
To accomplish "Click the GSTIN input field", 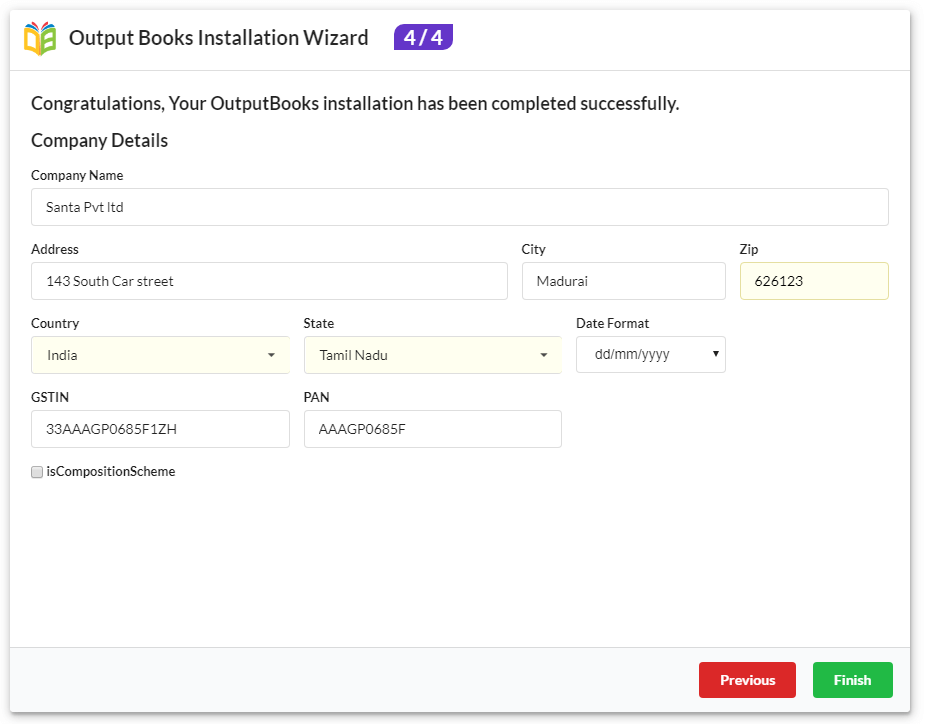I will pos(161,429).
